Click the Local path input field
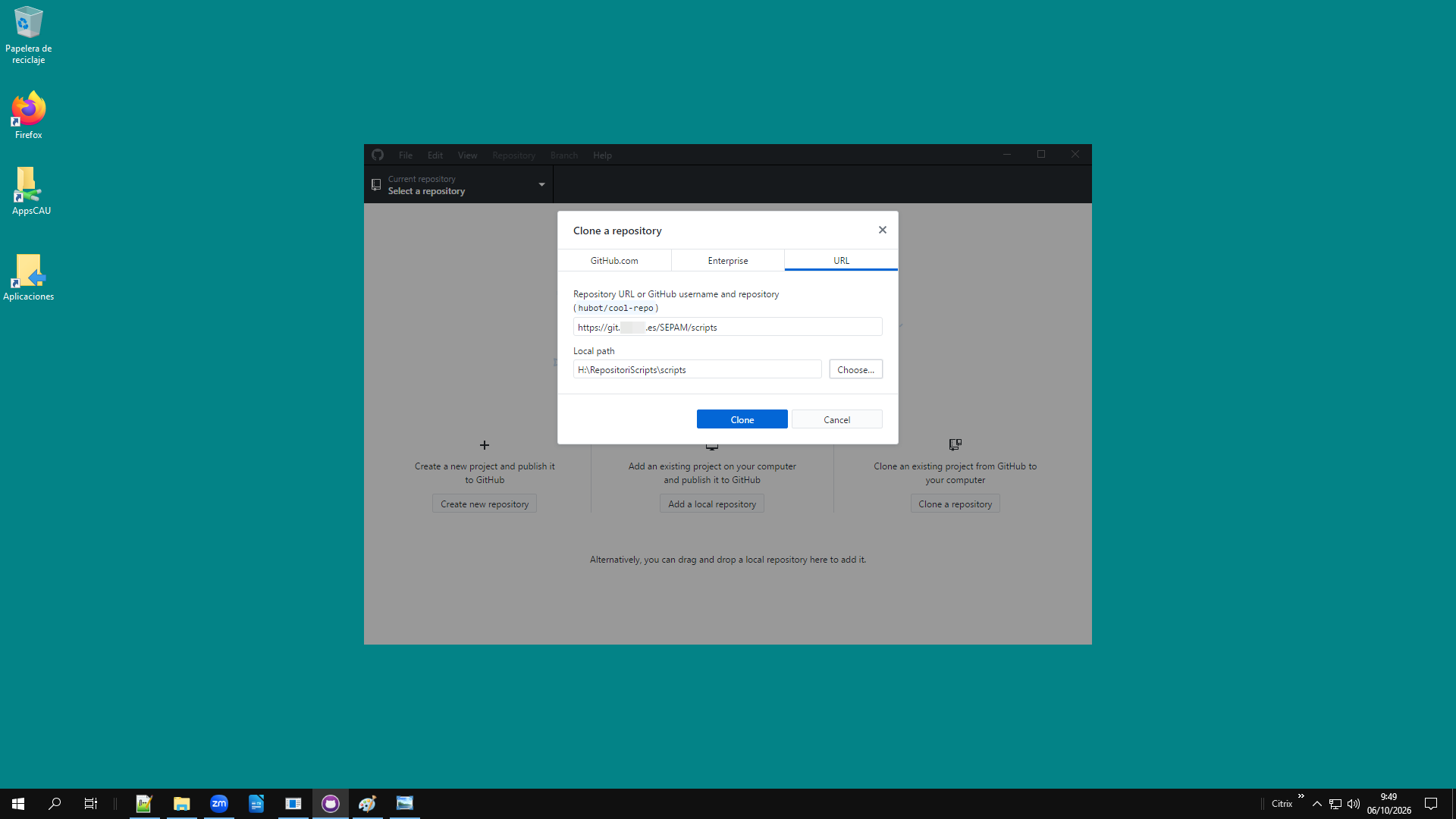The width and height of the screenshot is (1456, 819). [697, 369]
